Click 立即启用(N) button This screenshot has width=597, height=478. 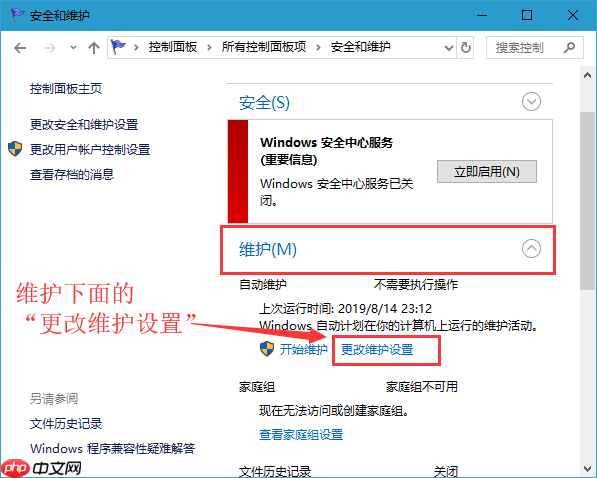487,171
